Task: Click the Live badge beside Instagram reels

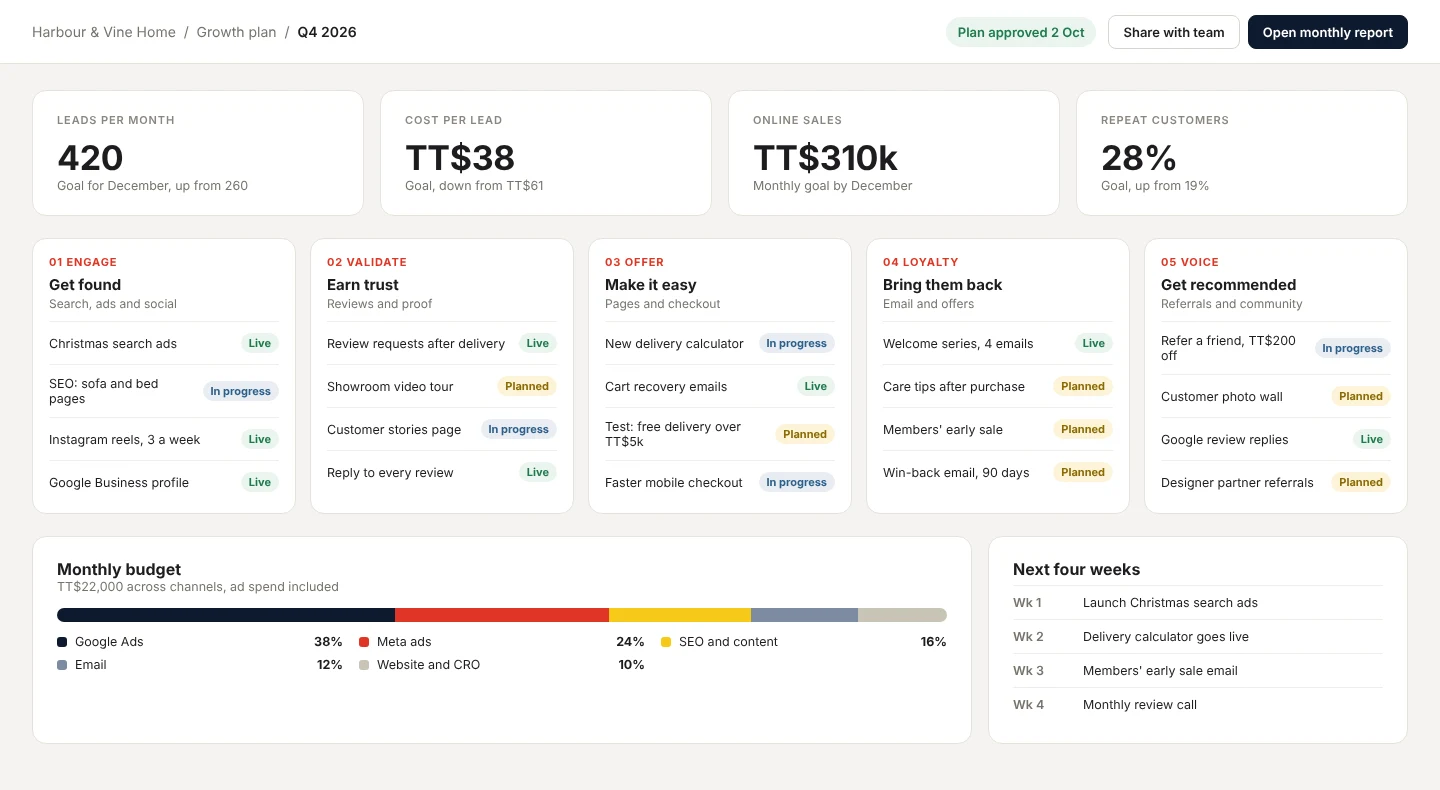Action: (x=260, y=439)
